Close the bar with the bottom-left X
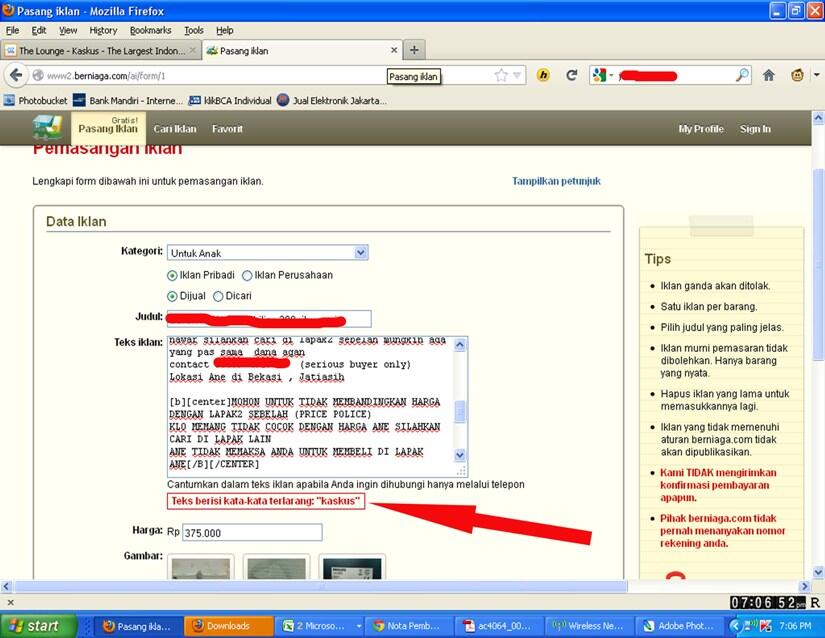825x638 pixels. click(x=10, y=602)
